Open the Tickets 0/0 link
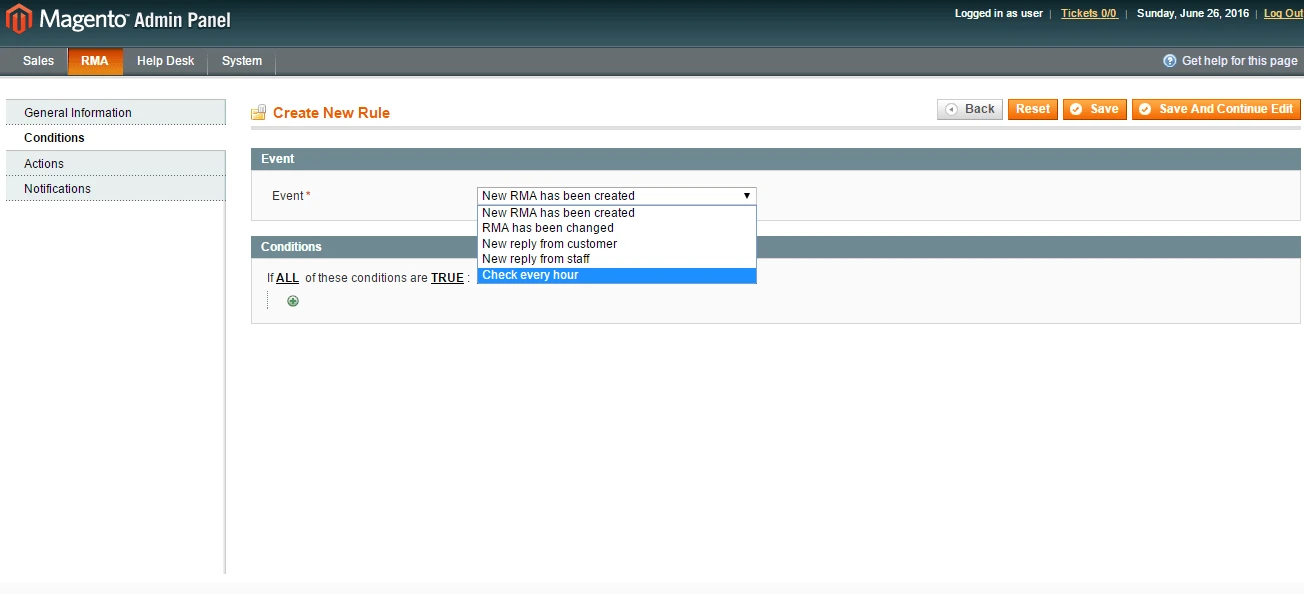Viewport: 1304px width, 594px height. (x=1089, y=13)
